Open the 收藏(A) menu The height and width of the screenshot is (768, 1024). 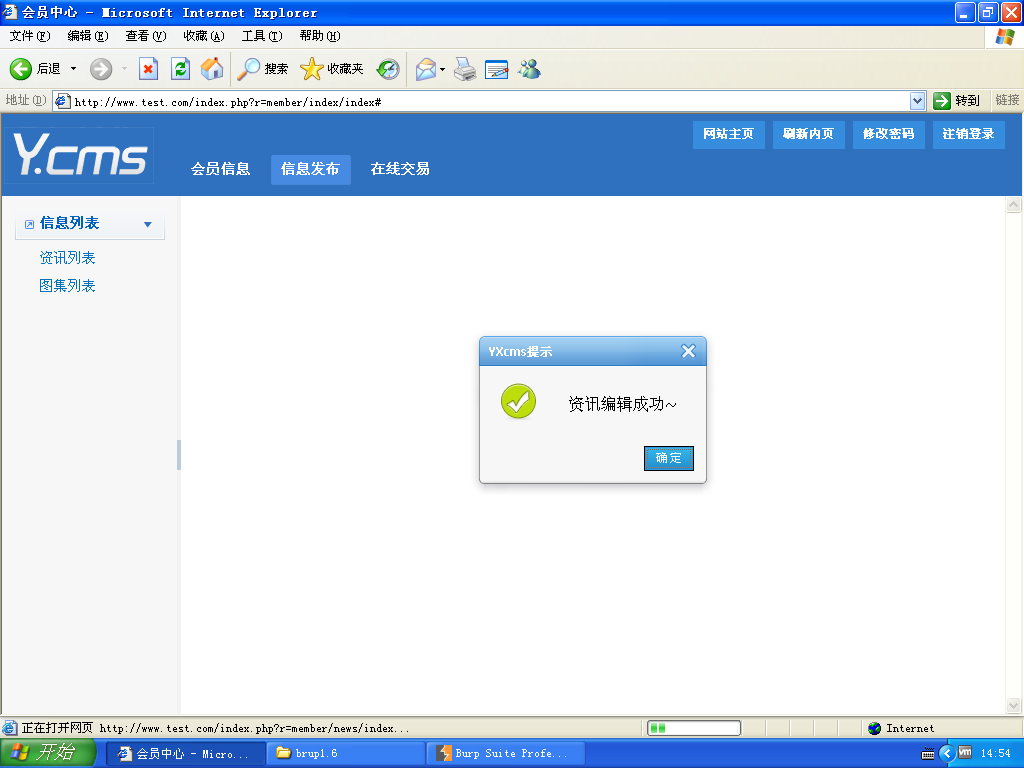point(204,36)
